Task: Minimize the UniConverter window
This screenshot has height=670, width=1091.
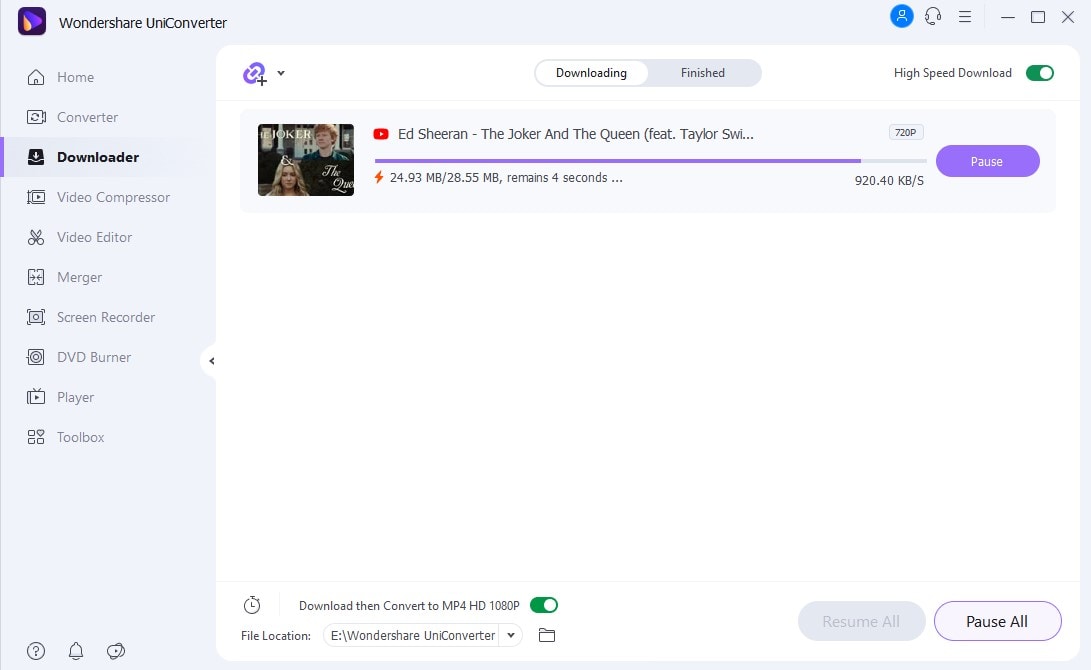Action: [1008, 17]
